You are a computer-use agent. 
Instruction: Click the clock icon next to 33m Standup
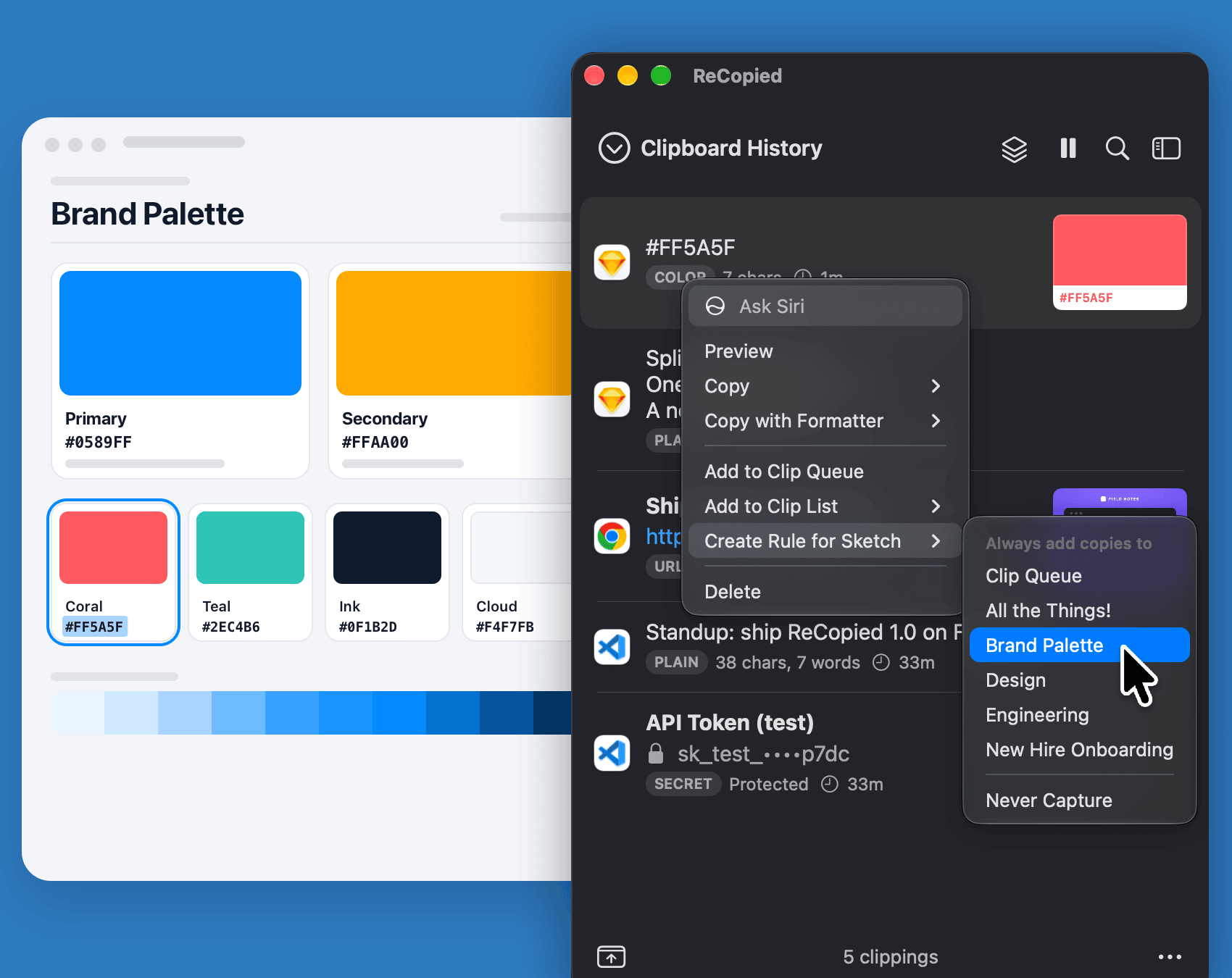pyautogui.click(x=881, y=662)
